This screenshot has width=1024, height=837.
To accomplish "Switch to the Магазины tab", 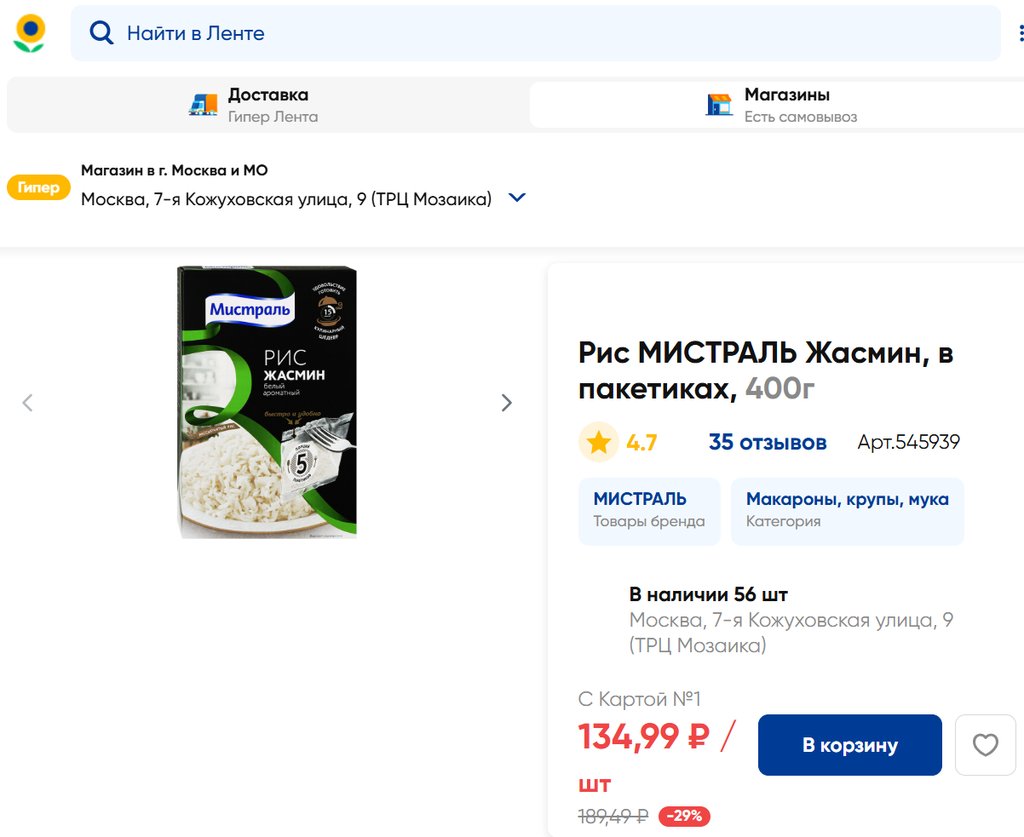I will [x=786, y=105].
